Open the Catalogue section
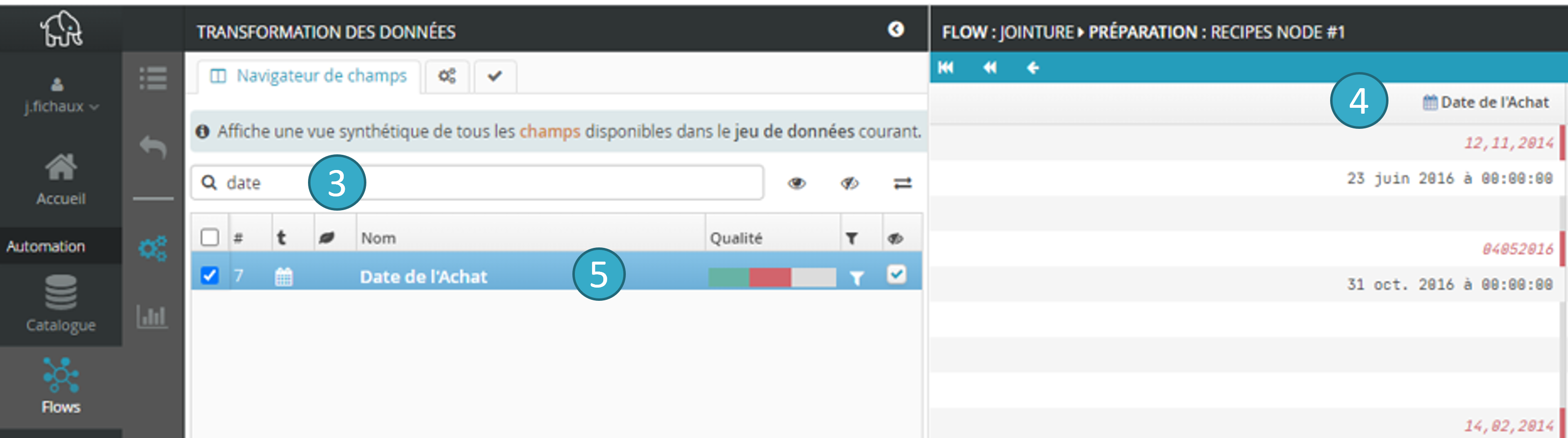Screen dimensions: 1568x438 click(x=61, y=303)
